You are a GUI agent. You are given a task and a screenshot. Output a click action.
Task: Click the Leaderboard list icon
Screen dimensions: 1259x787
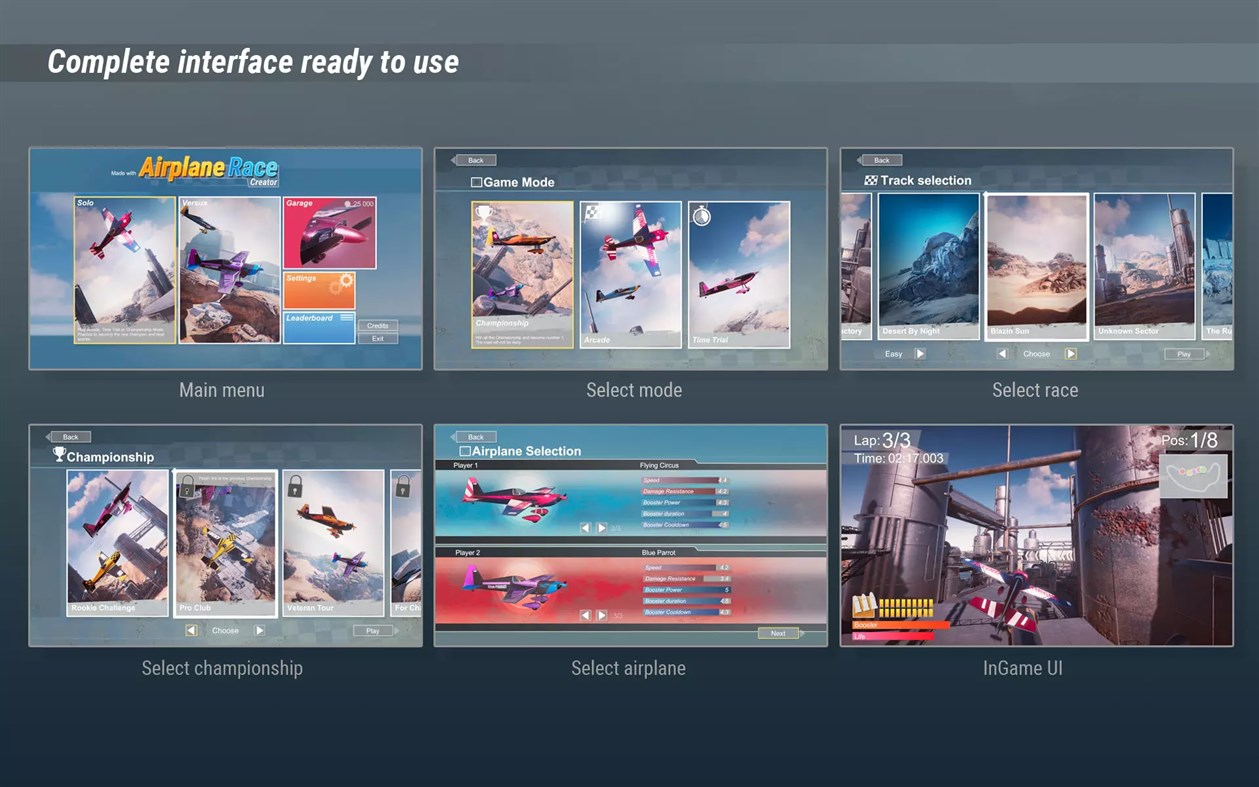347,316
